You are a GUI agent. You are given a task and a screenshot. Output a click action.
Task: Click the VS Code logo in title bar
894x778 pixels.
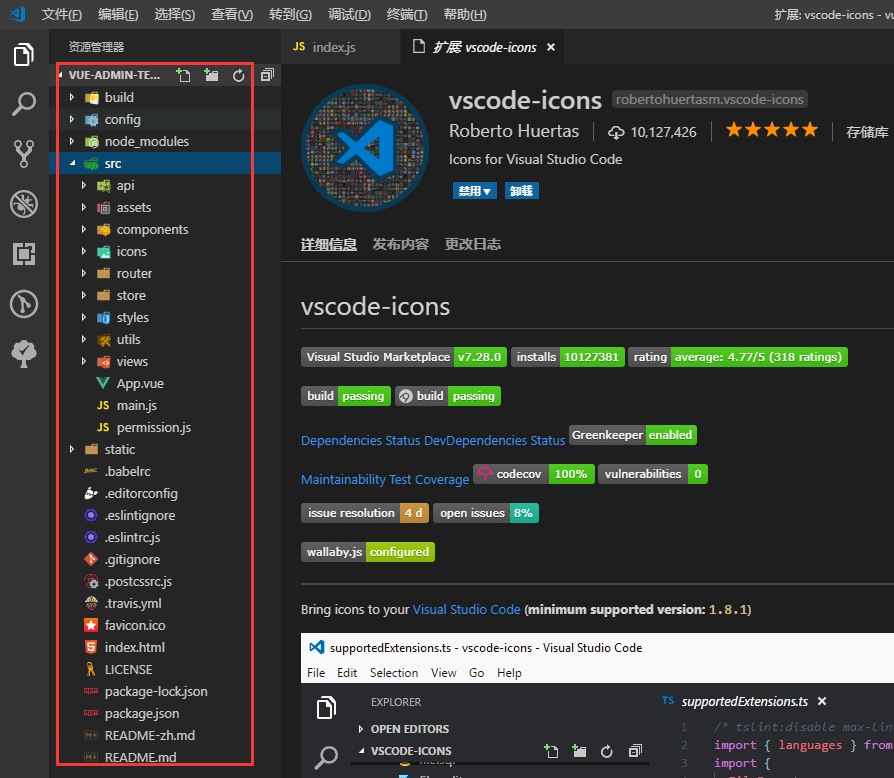18,14
